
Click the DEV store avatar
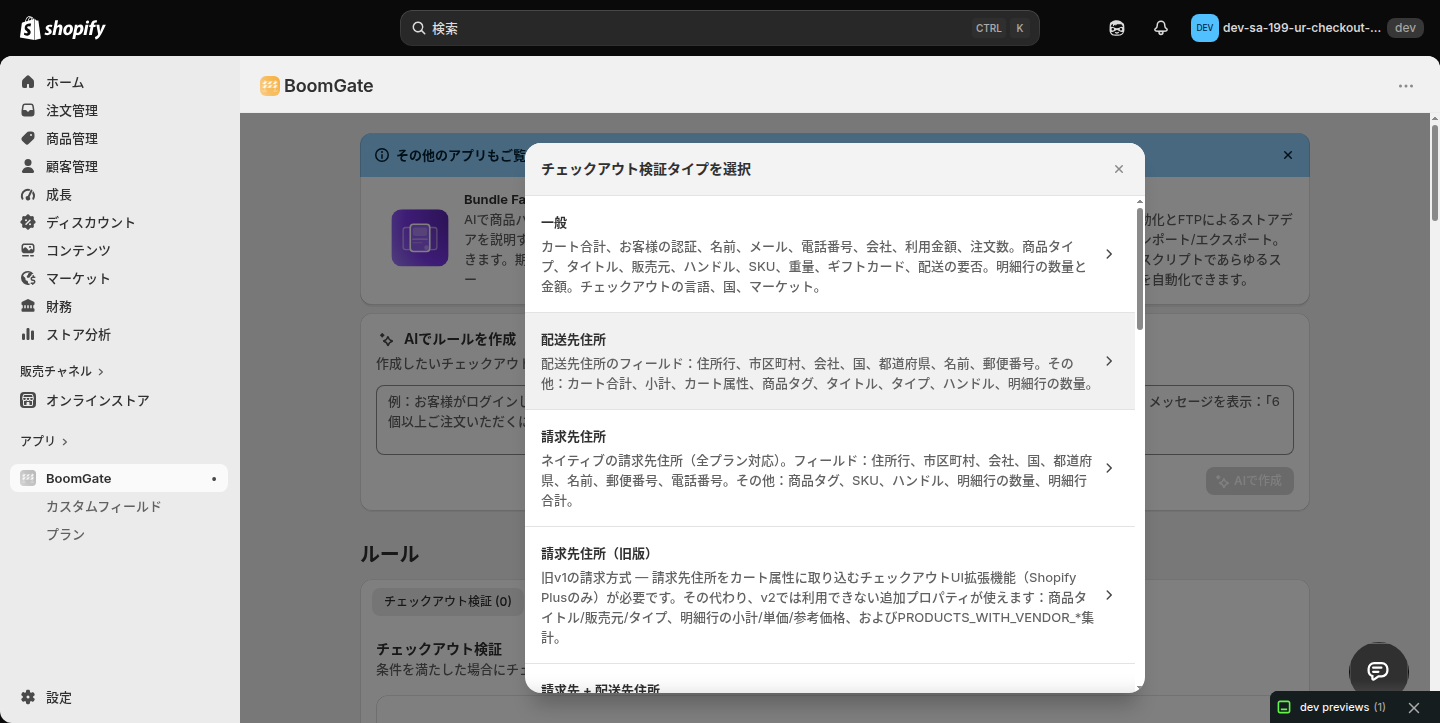tap(1204, 28)
